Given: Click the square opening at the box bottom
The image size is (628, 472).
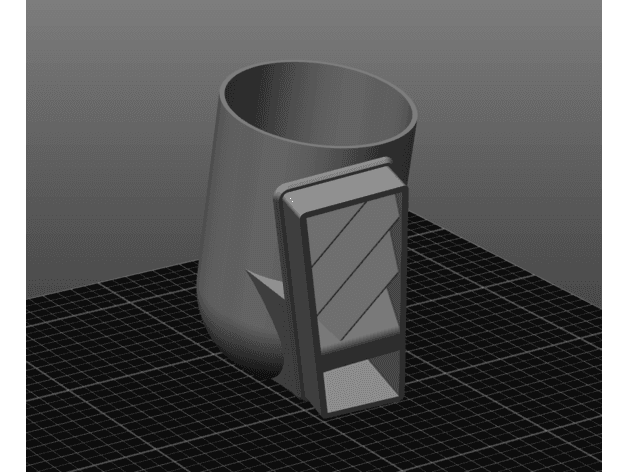Looking at the screenshot, I should point(360,385).
